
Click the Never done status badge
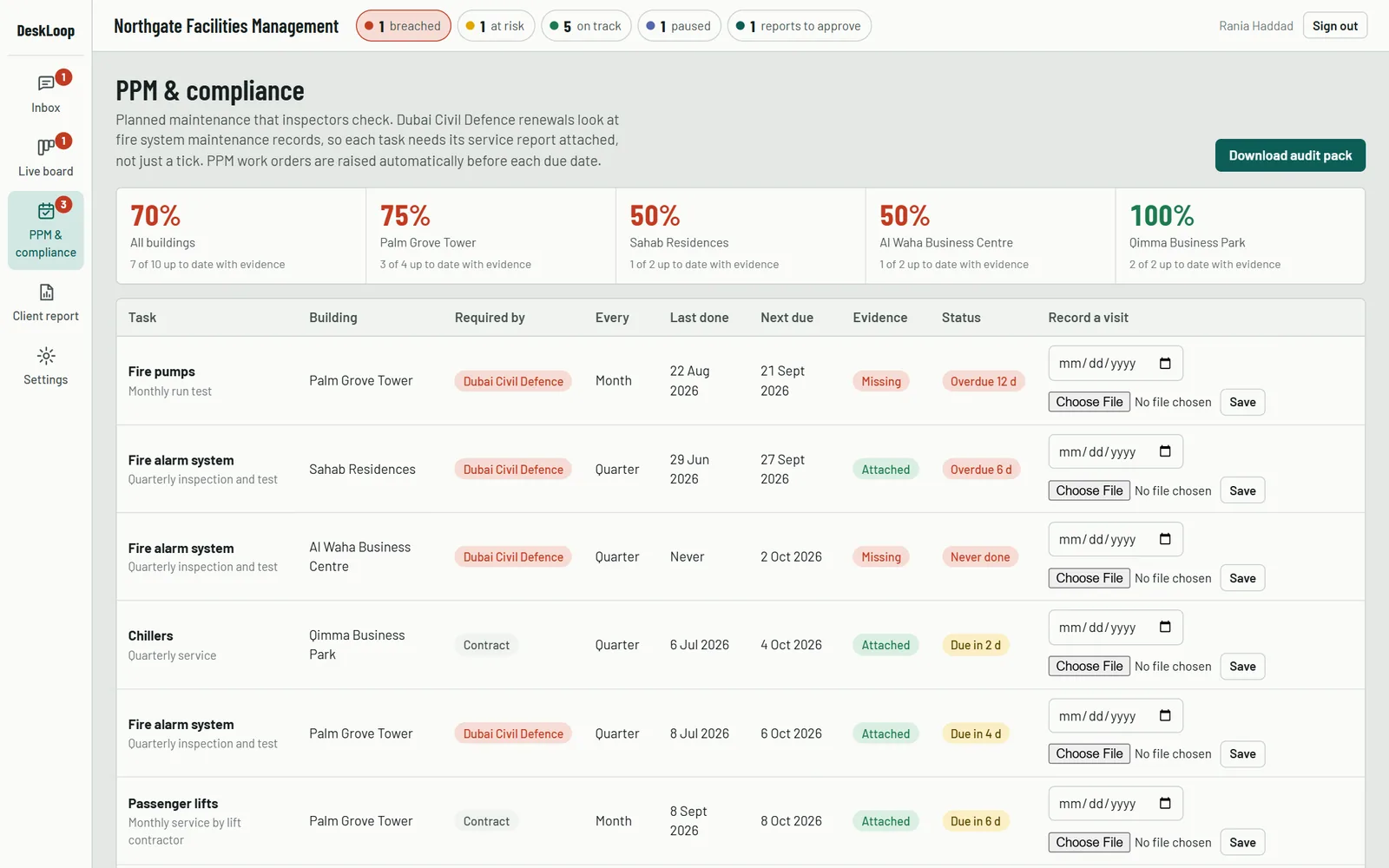[980, 557]
